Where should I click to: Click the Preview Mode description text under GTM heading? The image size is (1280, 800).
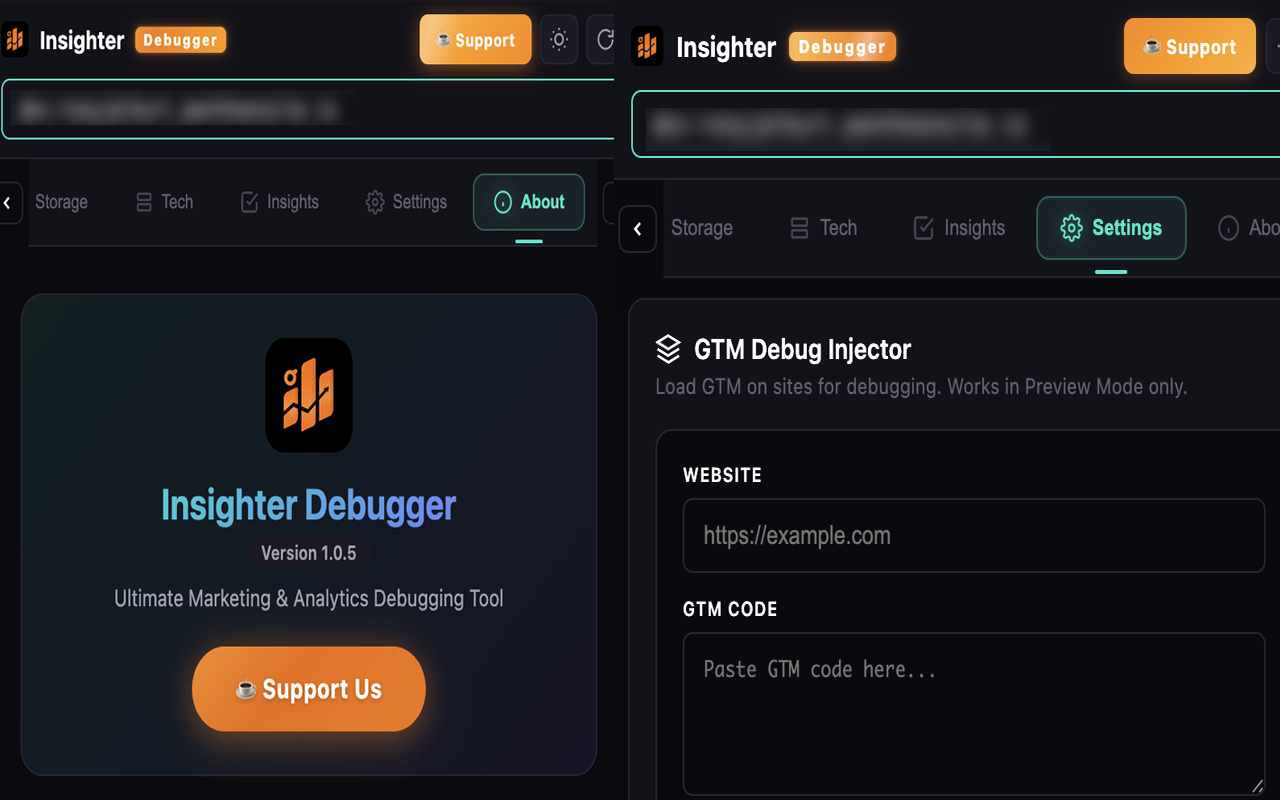(921, 386)
